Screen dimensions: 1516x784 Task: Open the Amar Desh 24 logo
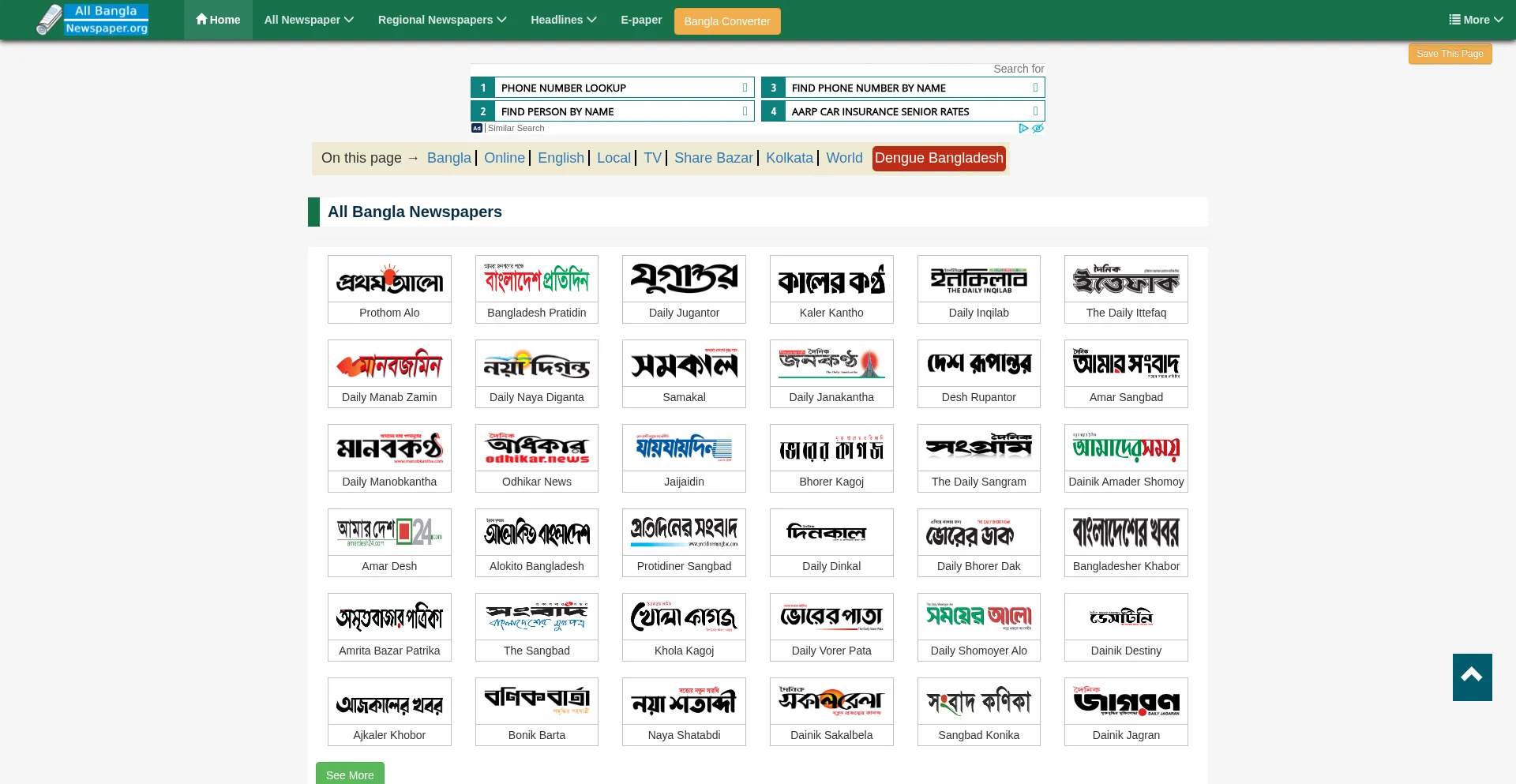click(x=389, y=532)
